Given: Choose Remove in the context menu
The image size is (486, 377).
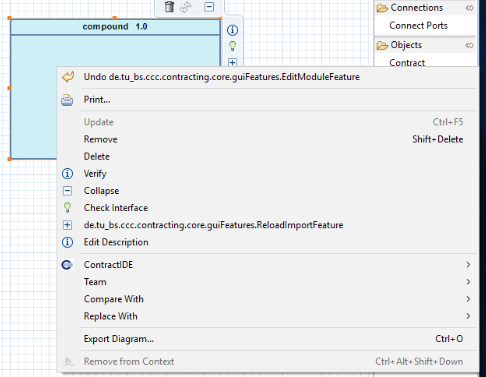Looking at the screenshot, I should [x=268, y=139].
